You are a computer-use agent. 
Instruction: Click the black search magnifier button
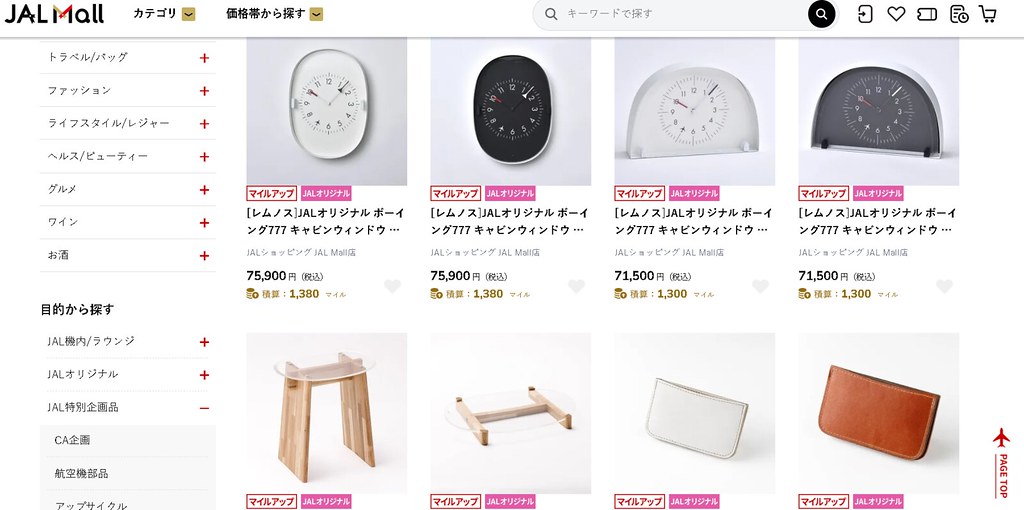(822, 14)
